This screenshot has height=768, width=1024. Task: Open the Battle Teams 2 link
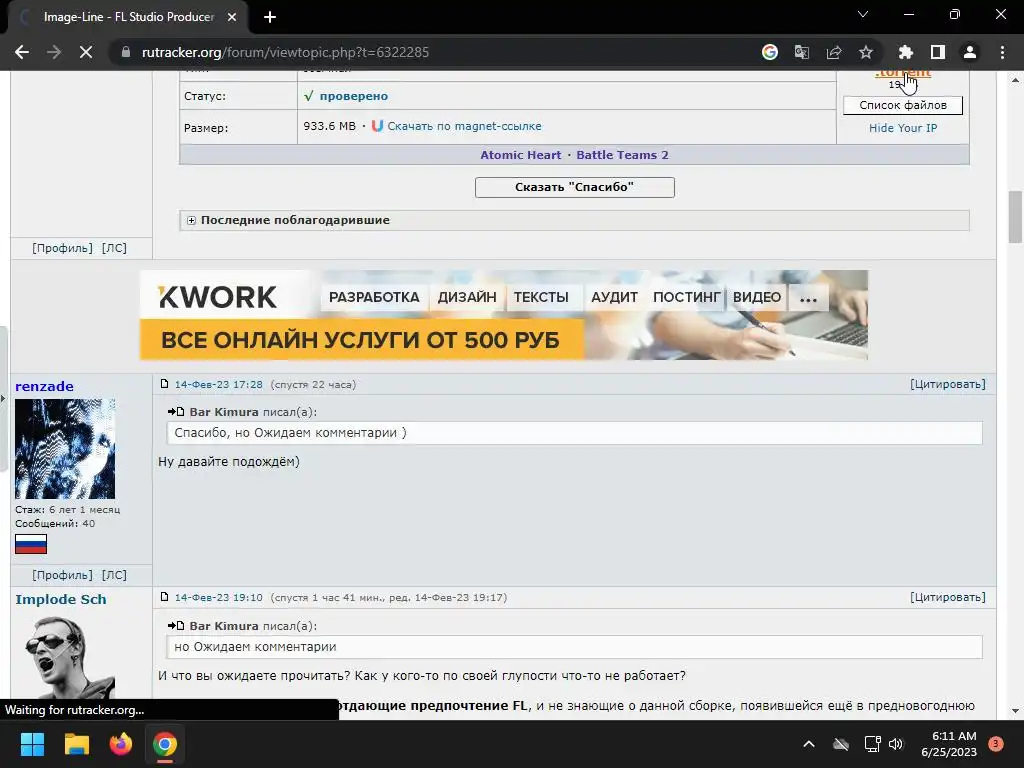(x=622, y=155)
